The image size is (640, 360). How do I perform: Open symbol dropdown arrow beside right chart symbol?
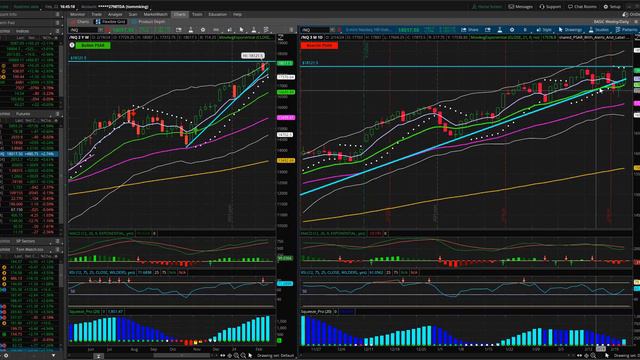[x=332, y=30]
